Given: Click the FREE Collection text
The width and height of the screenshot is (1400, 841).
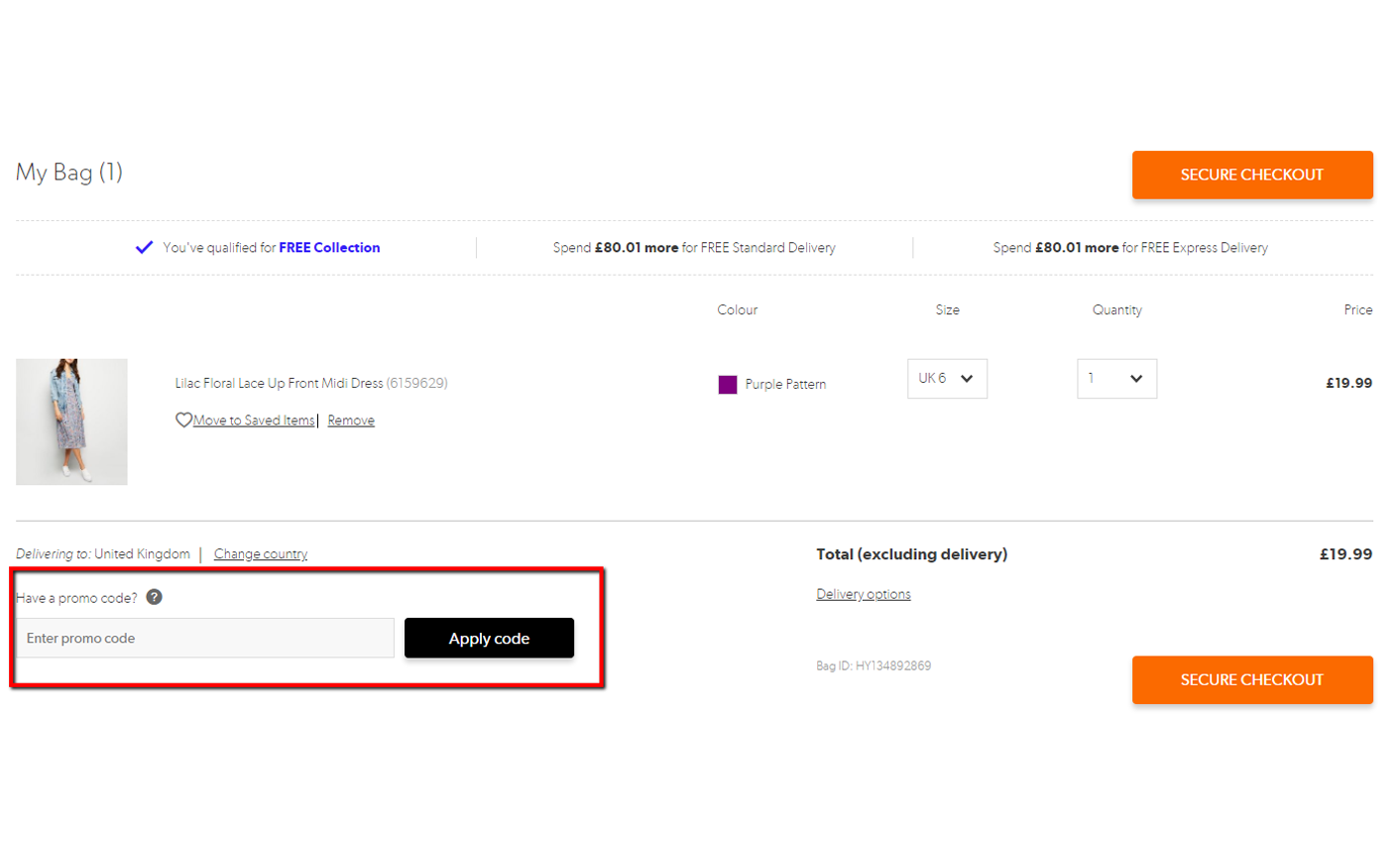Looking at the screenshot, I should [x=329, y=248].
